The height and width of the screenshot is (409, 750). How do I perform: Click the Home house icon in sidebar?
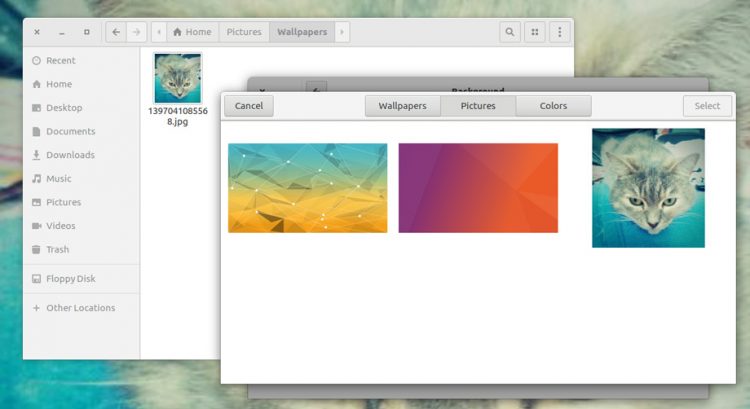[36, 84]
